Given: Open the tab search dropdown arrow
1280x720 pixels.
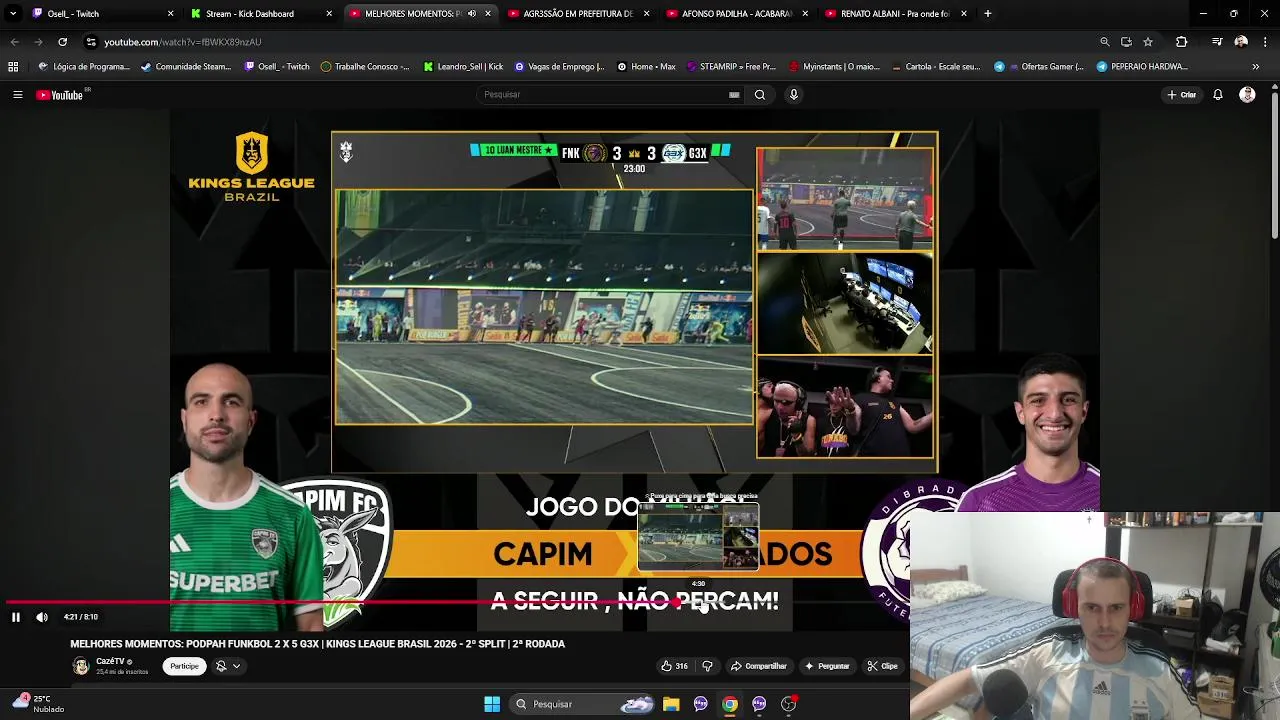Looking at the screenshot, I should point(13,14).
